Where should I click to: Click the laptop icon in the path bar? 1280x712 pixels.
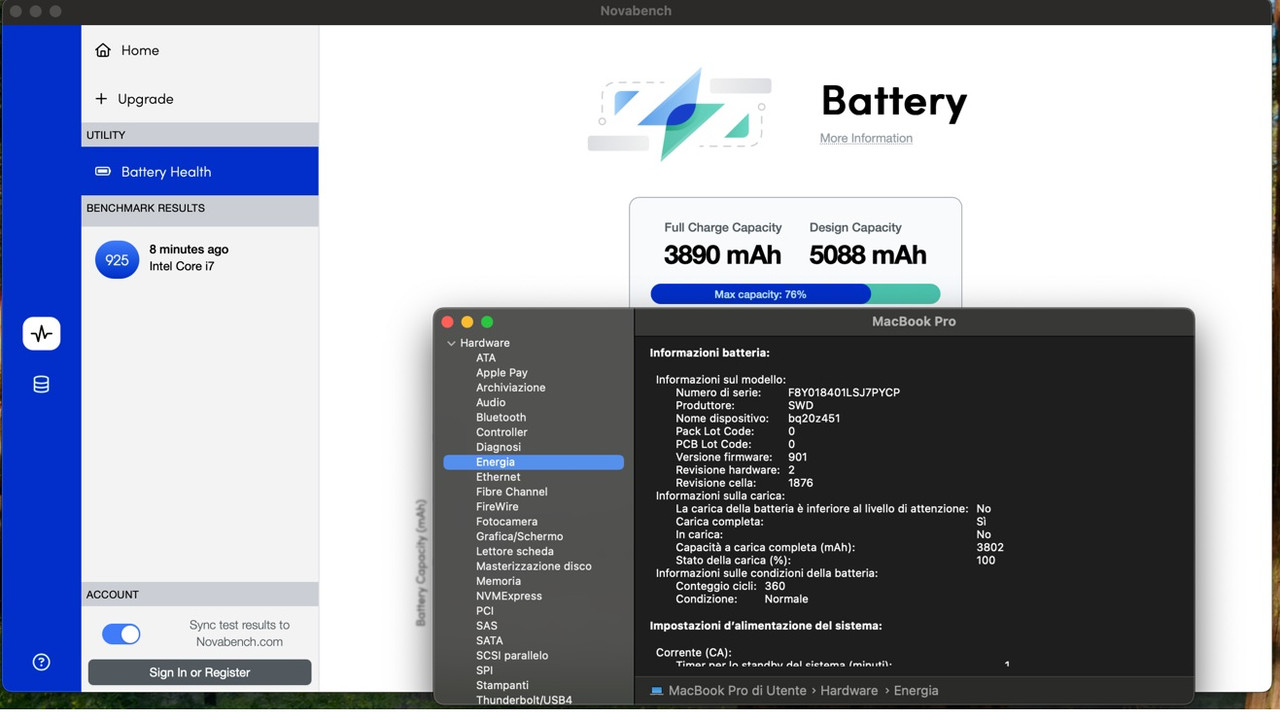tap(656, 691)
